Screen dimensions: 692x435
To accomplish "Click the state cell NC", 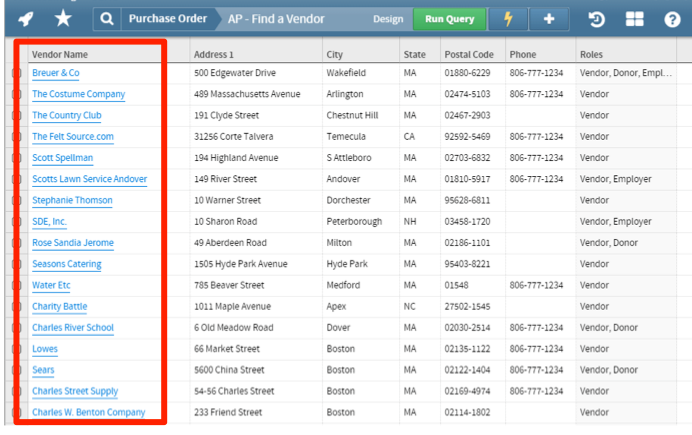I will pyautogui.click(x=409, y=306).
